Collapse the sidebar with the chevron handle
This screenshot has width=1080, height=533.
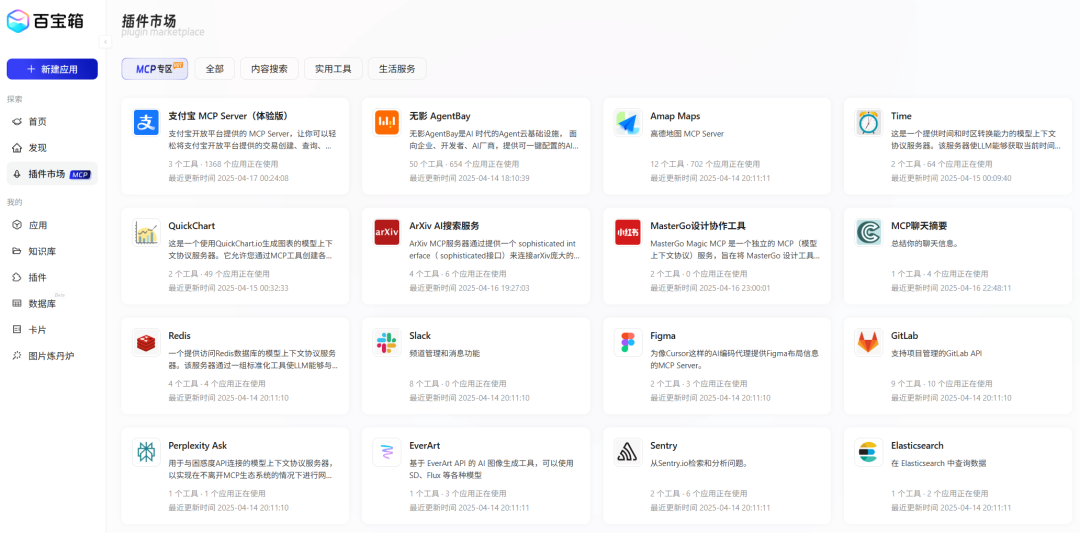(x=105, y=42)
